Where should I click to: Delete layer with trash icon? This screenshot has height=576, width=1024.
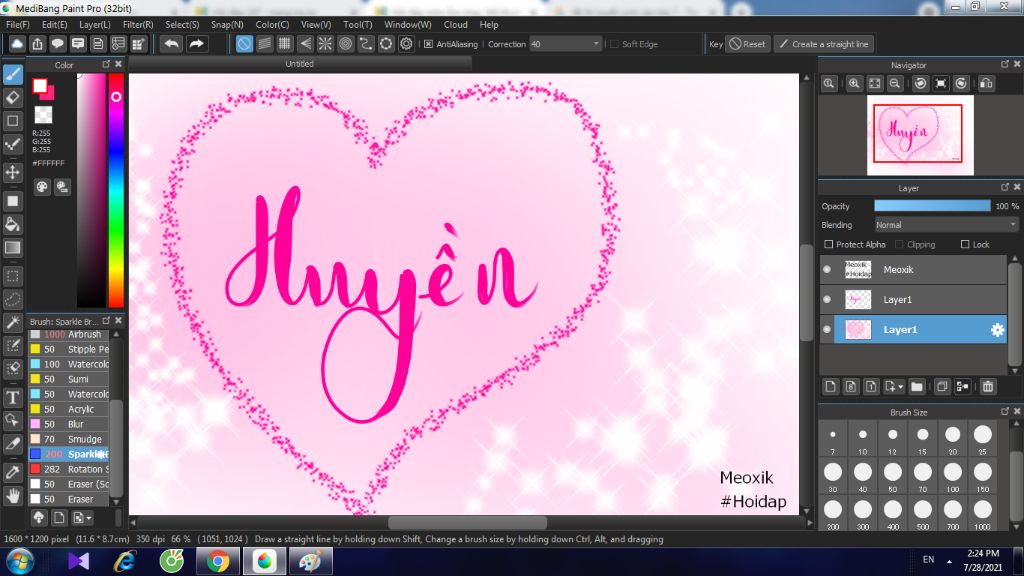click(988, 387)
